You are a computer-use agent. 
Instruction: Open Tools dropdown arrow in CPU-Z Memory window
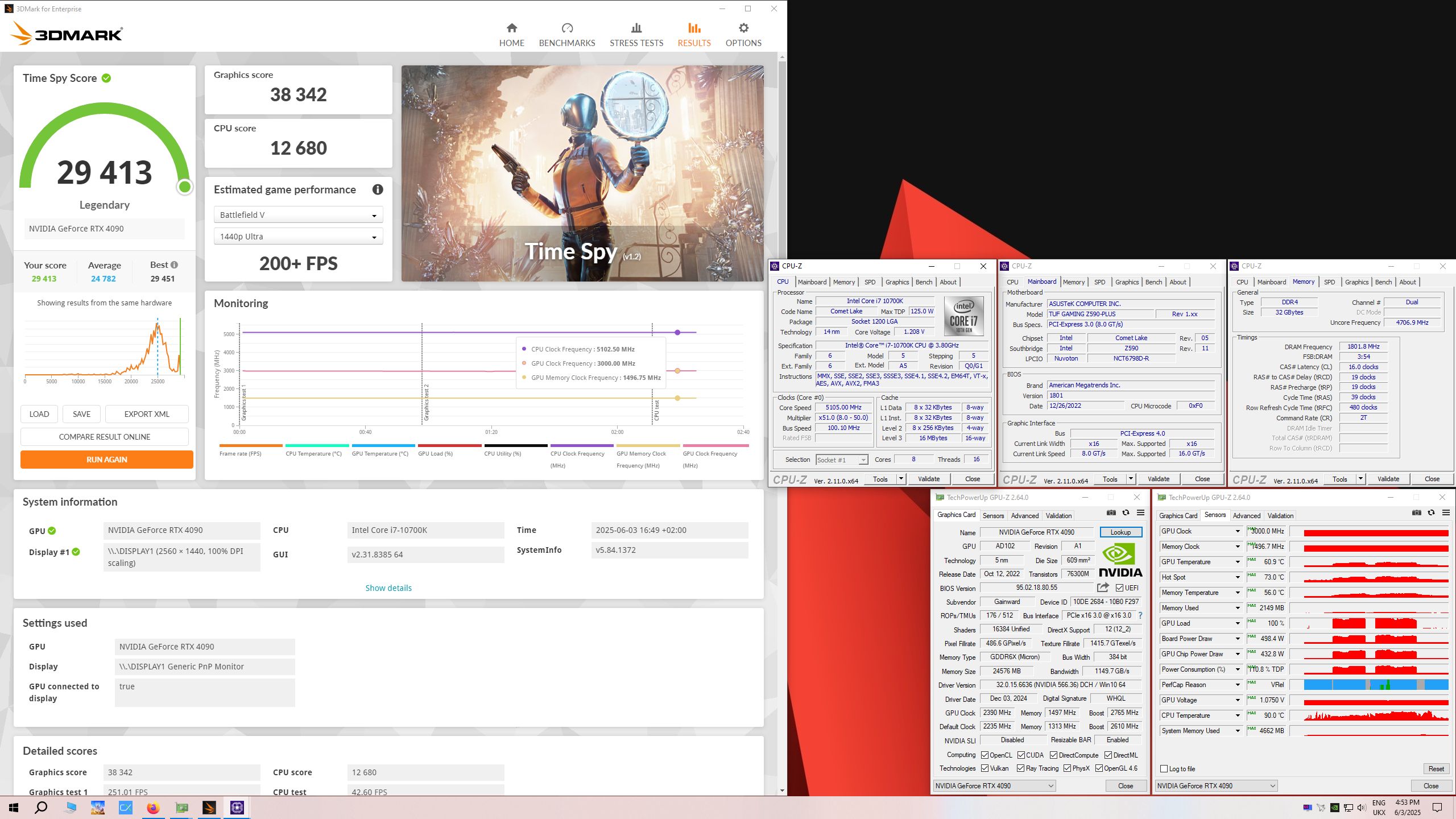[1360, 479]
